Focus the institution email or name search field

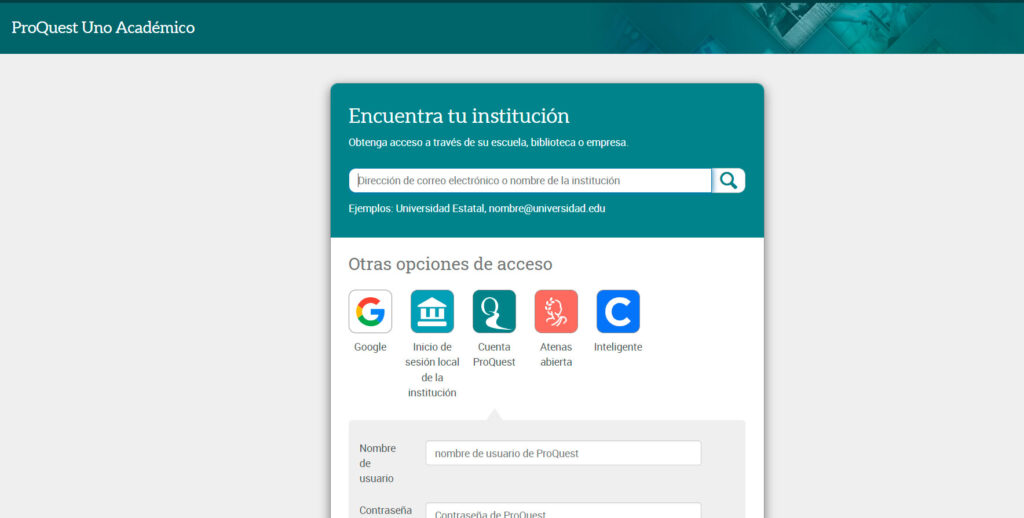[530, 180]
